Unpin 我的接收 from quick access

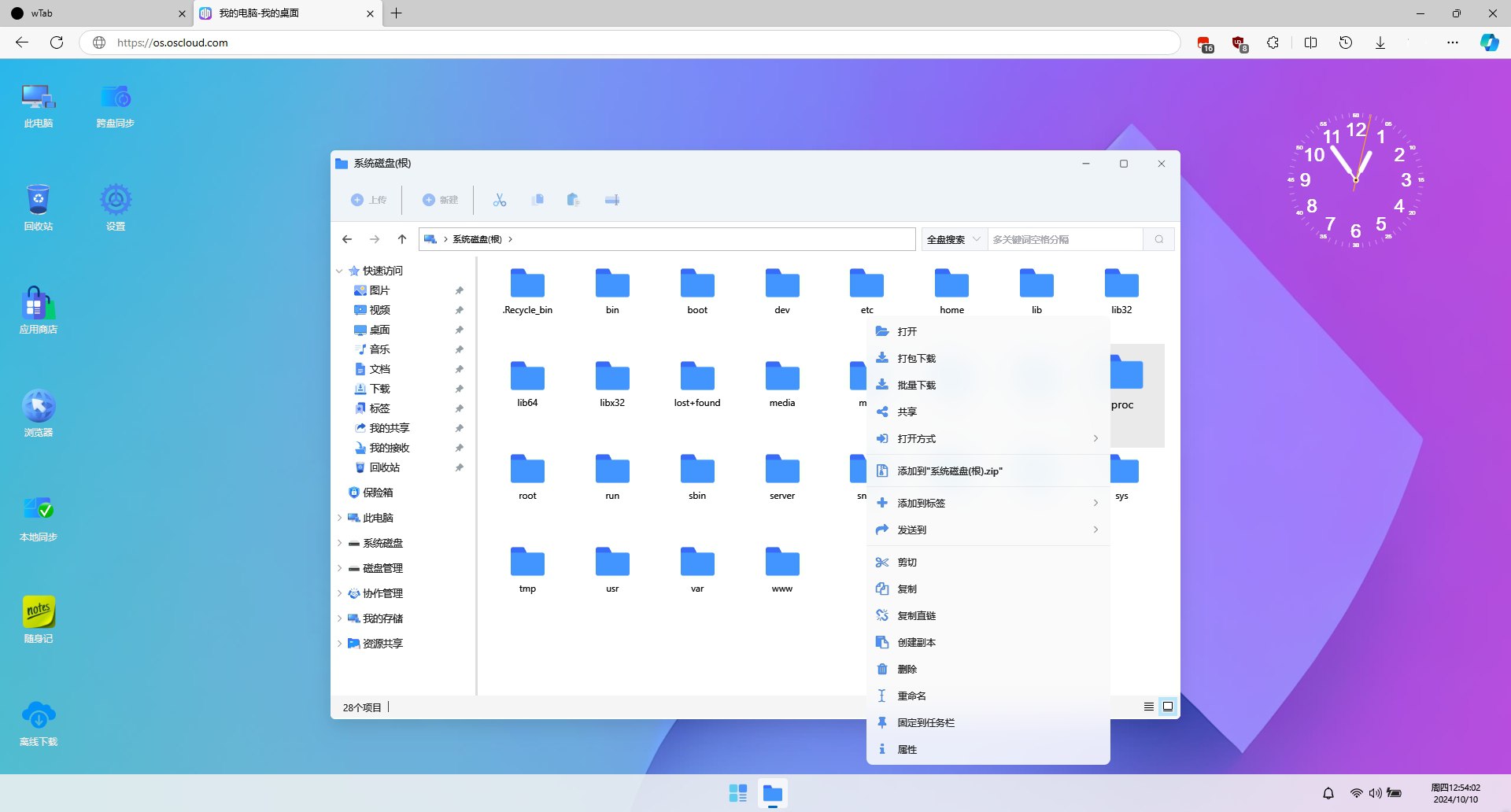tap(460, 448)
